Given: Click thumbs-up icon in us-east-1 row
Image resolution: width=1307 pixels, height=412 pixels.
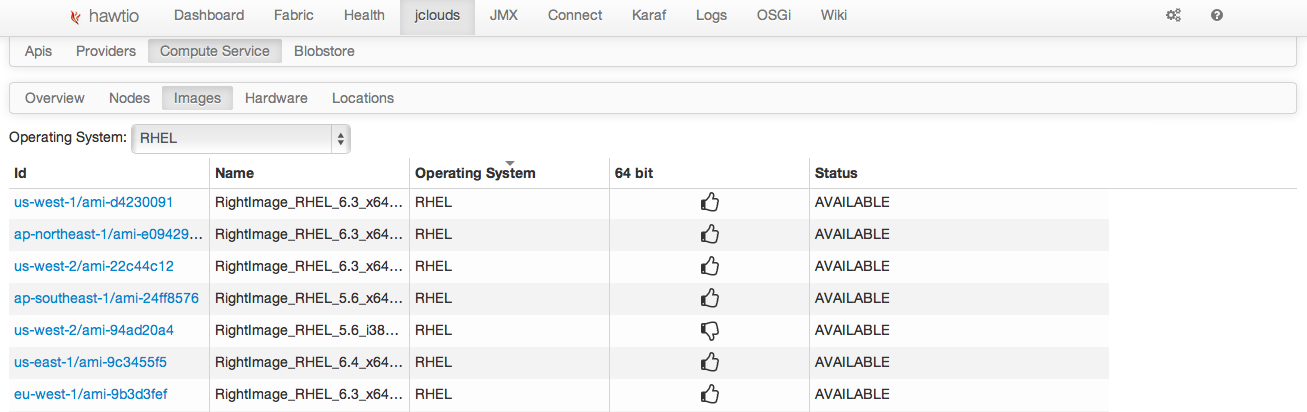Looking at the screenshot, I should tap(710, 362).
